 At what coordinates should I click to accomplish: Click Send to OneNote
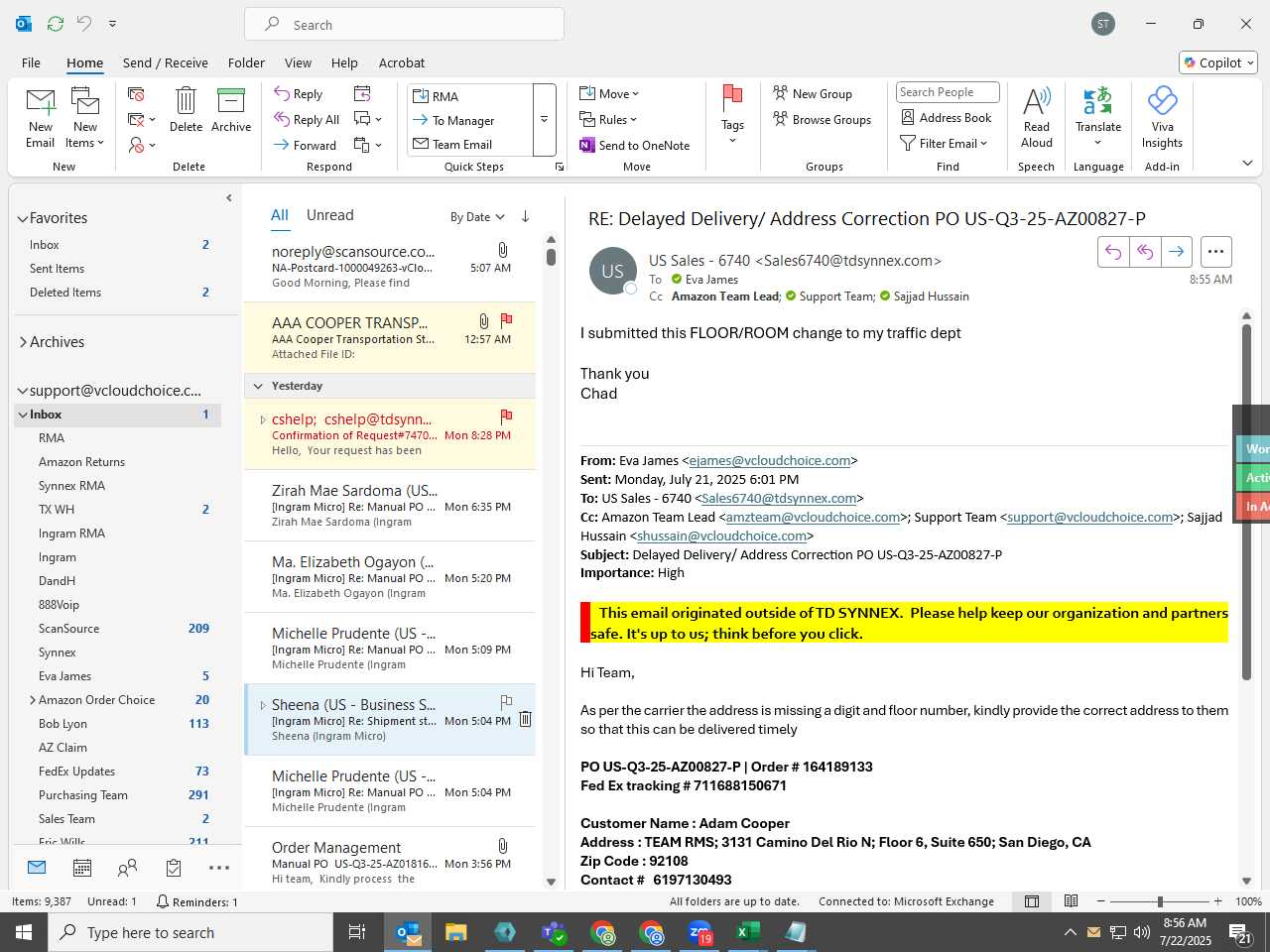coord(635,146)
